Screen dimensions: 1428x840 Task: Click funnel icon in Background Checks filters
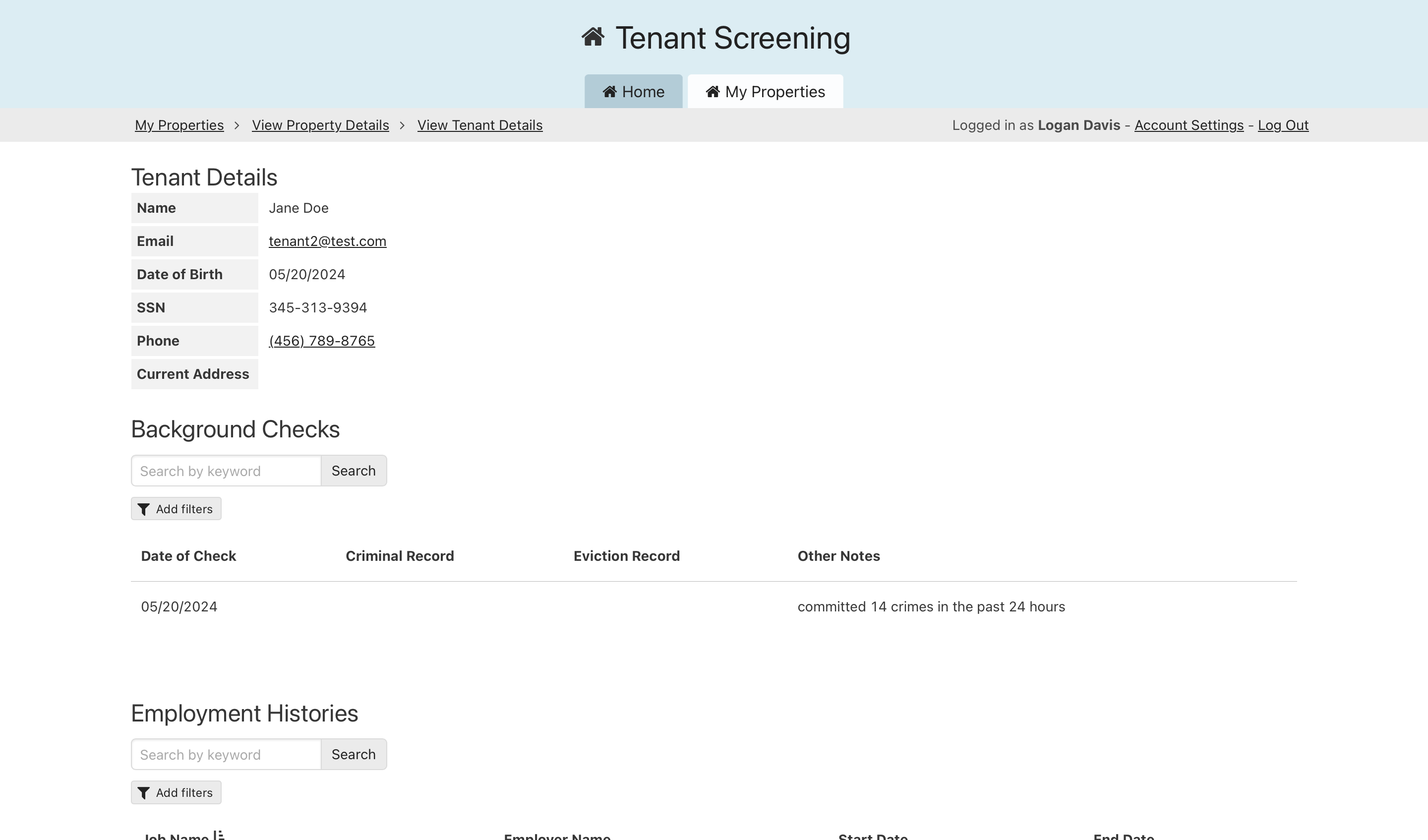tap(143, 510)
